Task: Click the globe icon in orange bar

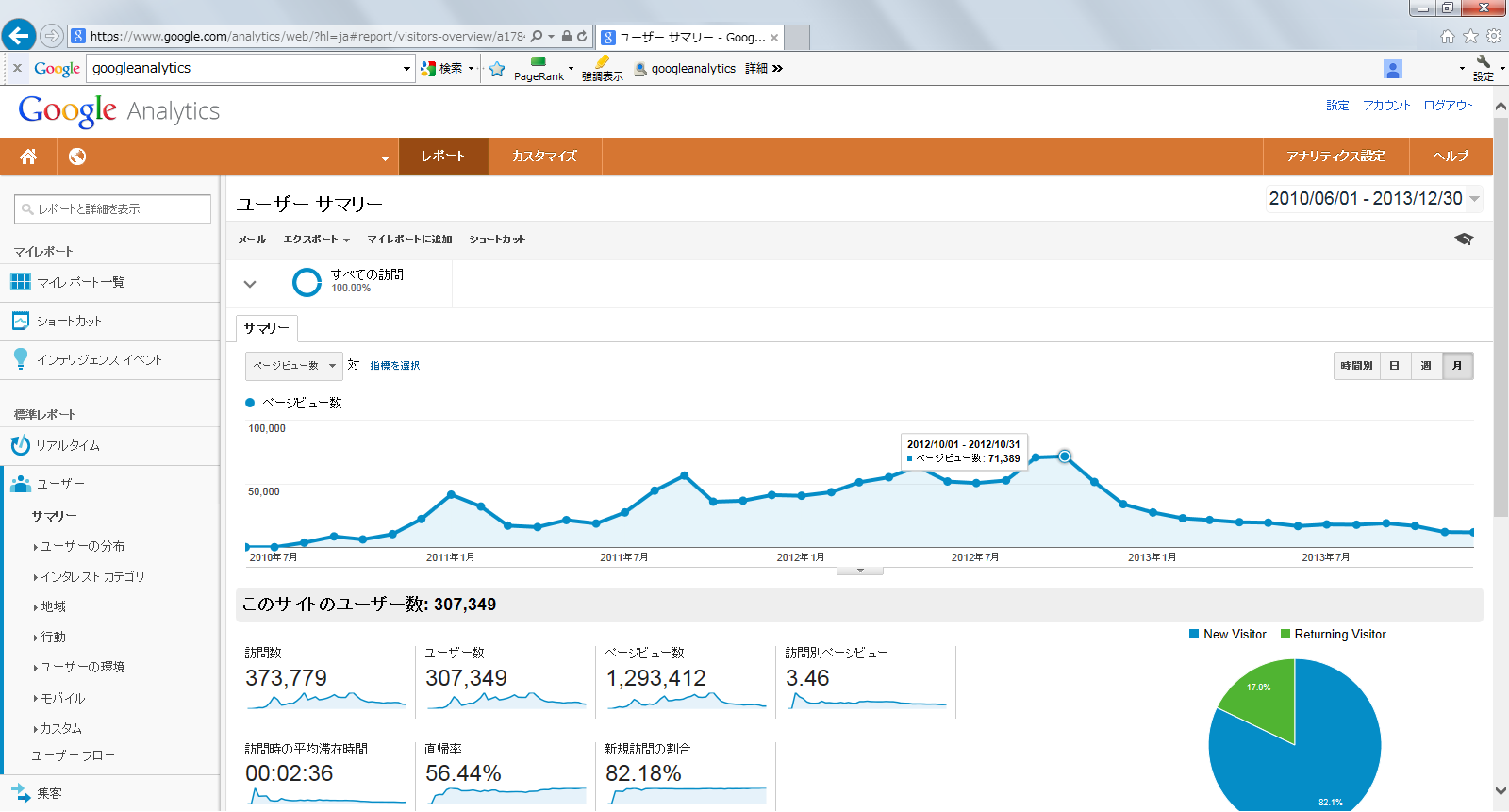Action: [x=77, y=157]
